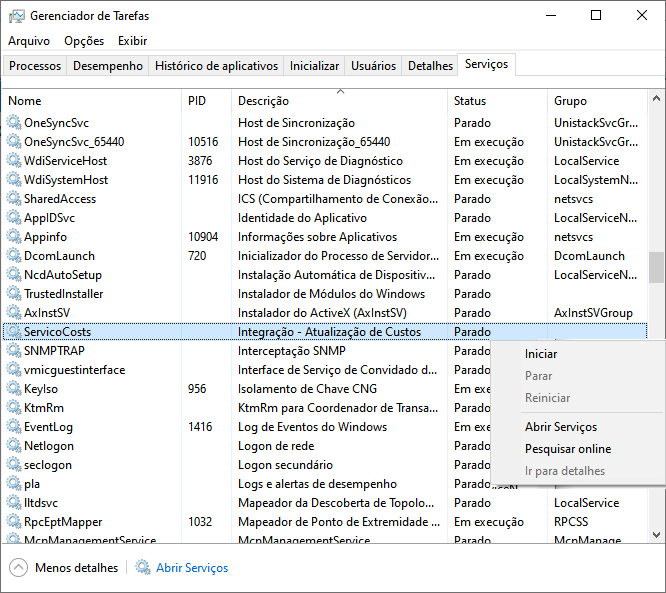Click 'Informações sobre Aplicativos' description
This screenshot has height=593, width=666.
(x=317, y=237)
